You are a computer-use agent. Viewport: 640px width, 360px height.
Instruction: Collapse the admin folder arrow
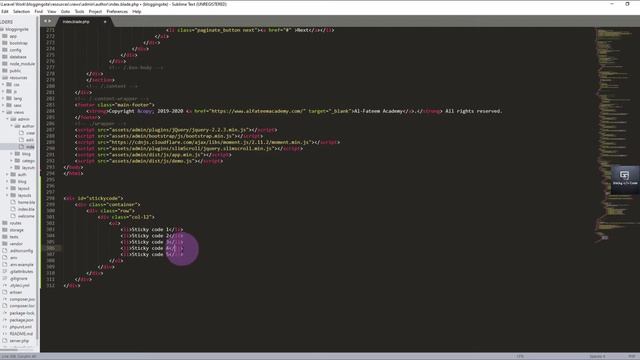point(7,120)
